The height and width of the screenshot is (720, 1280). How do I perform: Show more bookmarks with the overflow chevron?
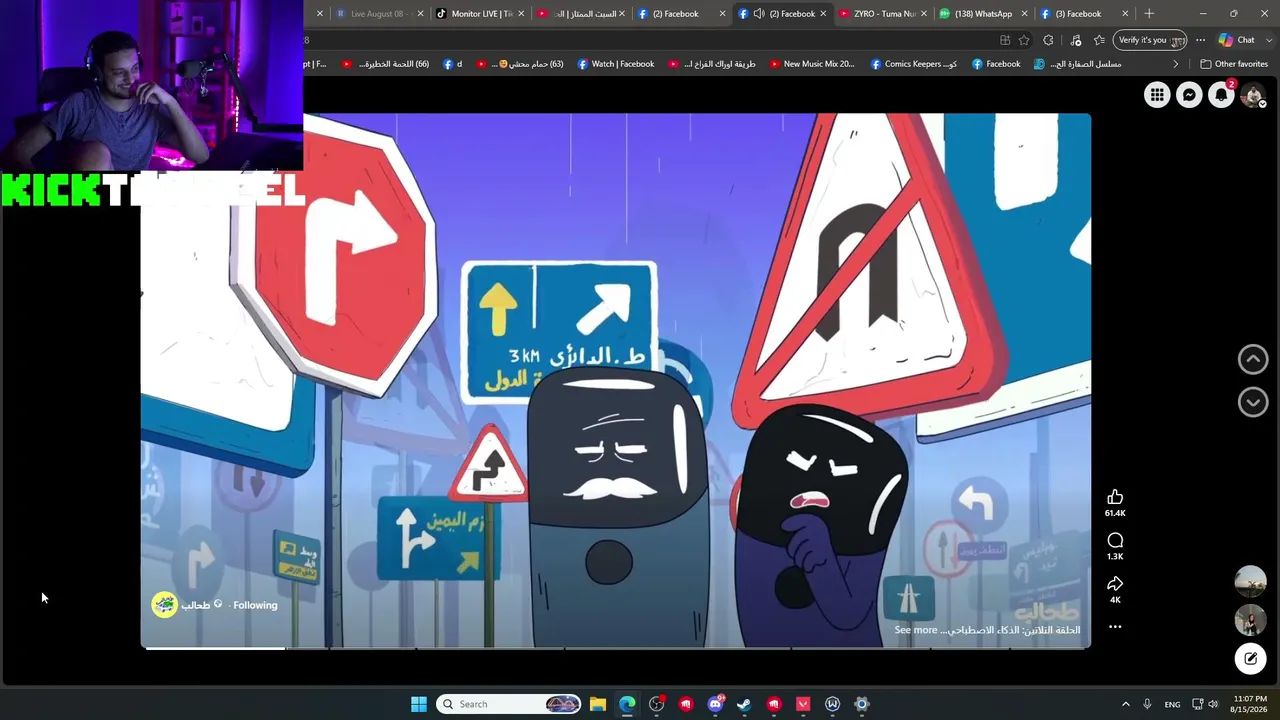click(1176, 64)
